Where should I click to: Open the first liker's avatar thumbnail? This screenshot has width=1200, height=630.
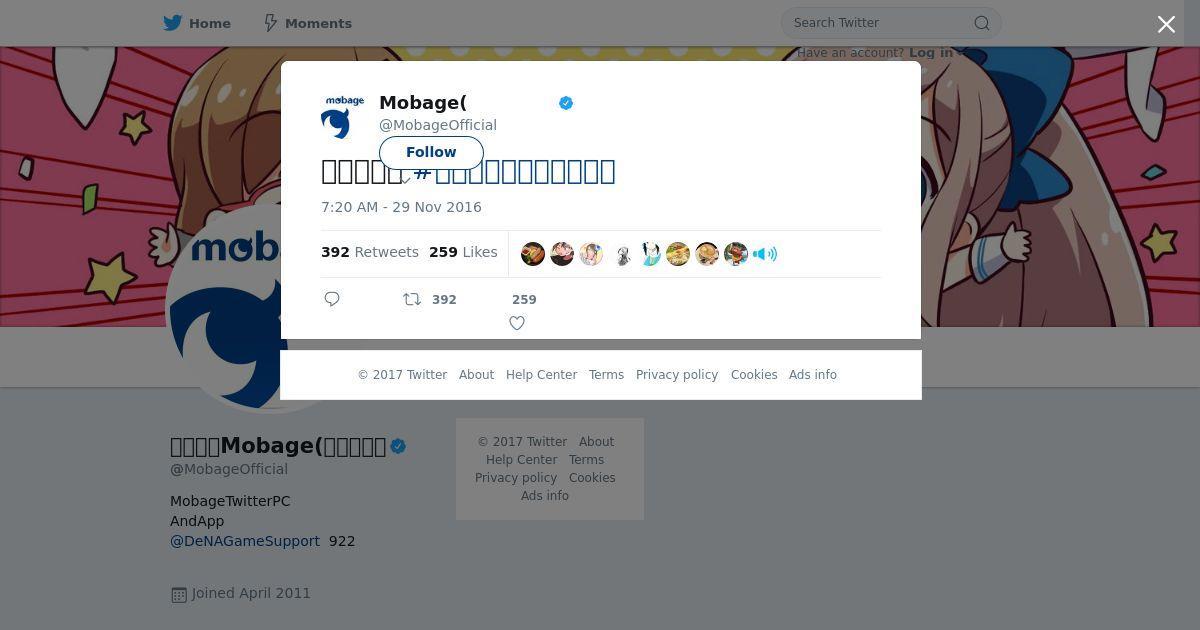[533, 254]
